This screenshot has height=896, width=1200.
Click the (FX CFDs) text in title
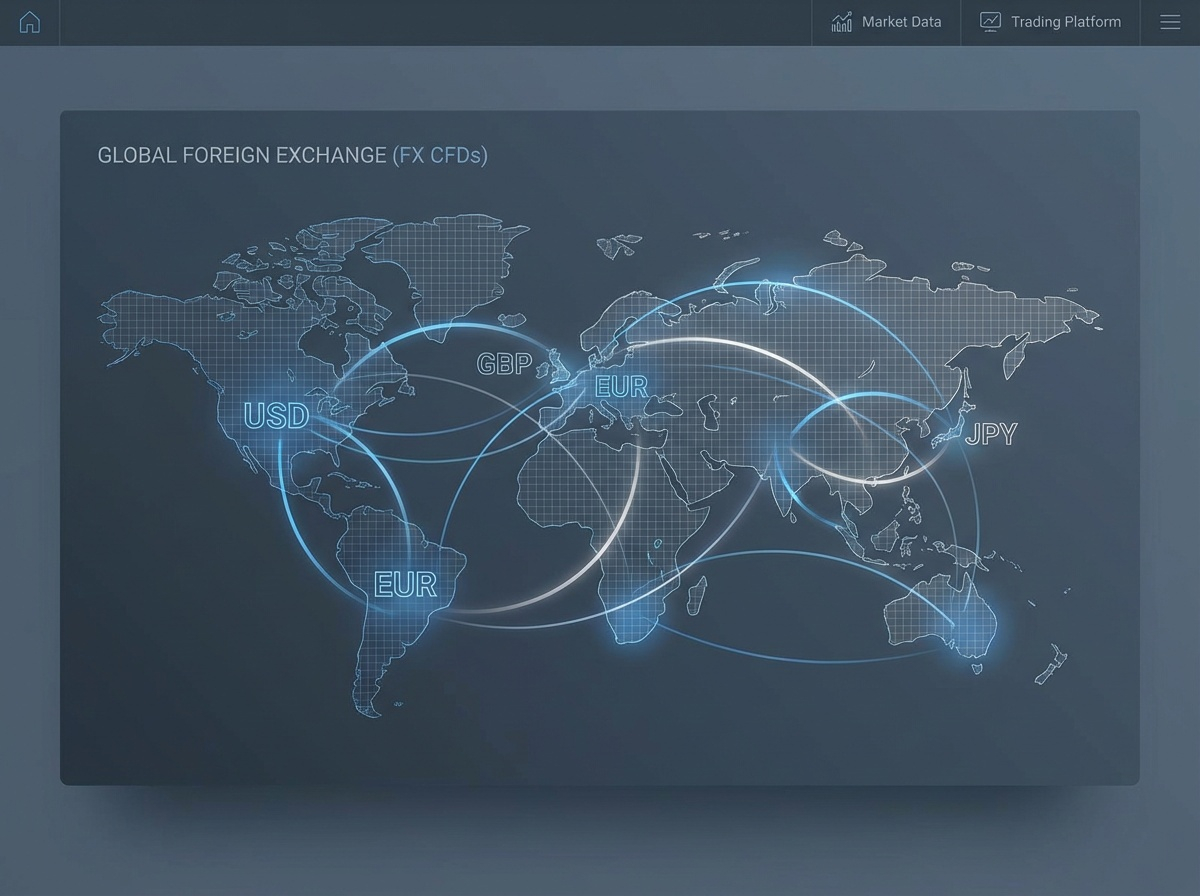coord(439,155)
